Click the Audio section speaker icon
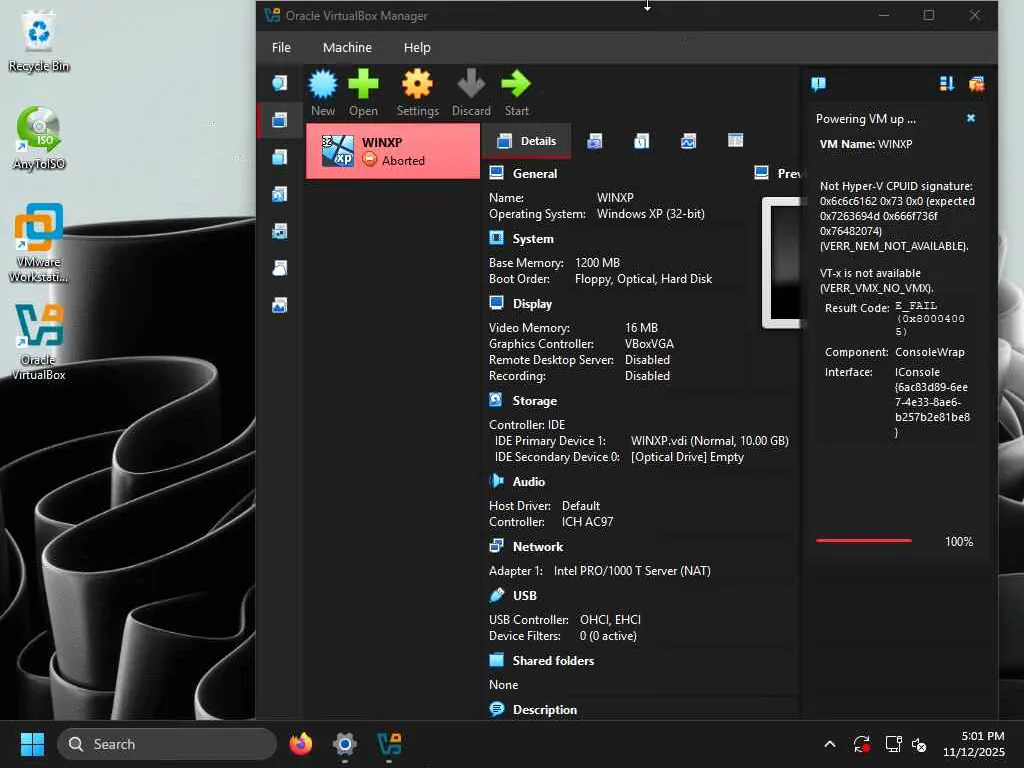This screenshot has width=1024, height=768. coord(496,481)
